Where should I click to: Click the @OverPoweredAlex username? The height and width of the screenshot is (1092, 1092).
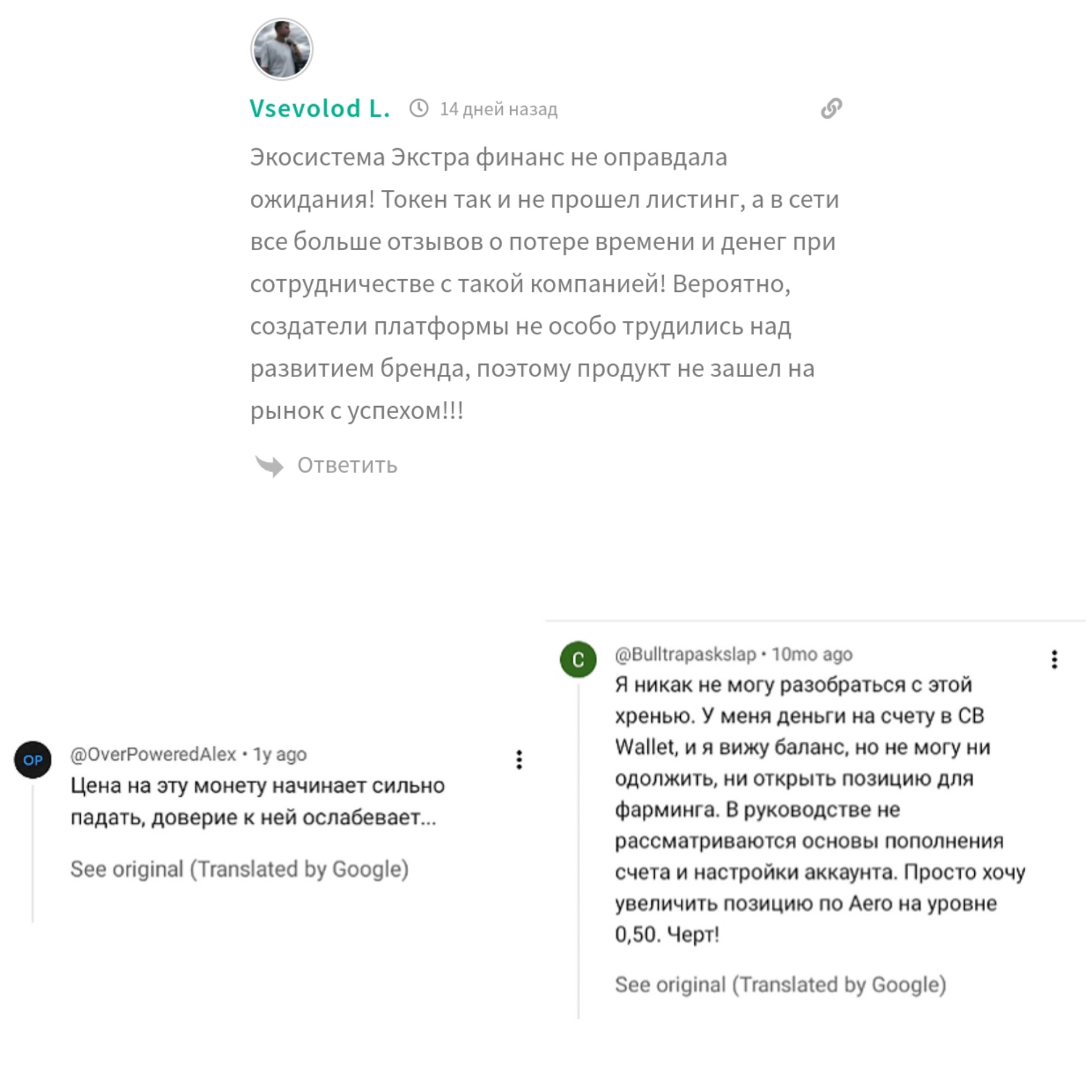(x=153, y=754)
